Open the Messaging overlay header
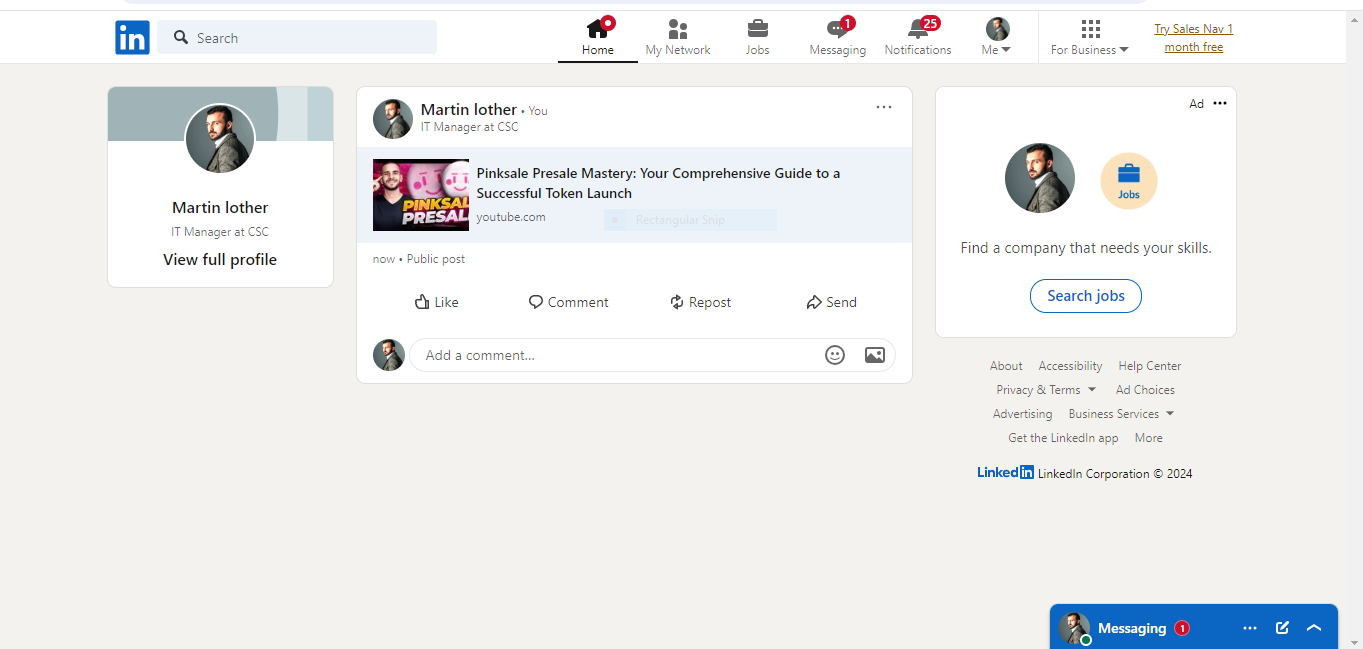 [x=1194, y=628]
